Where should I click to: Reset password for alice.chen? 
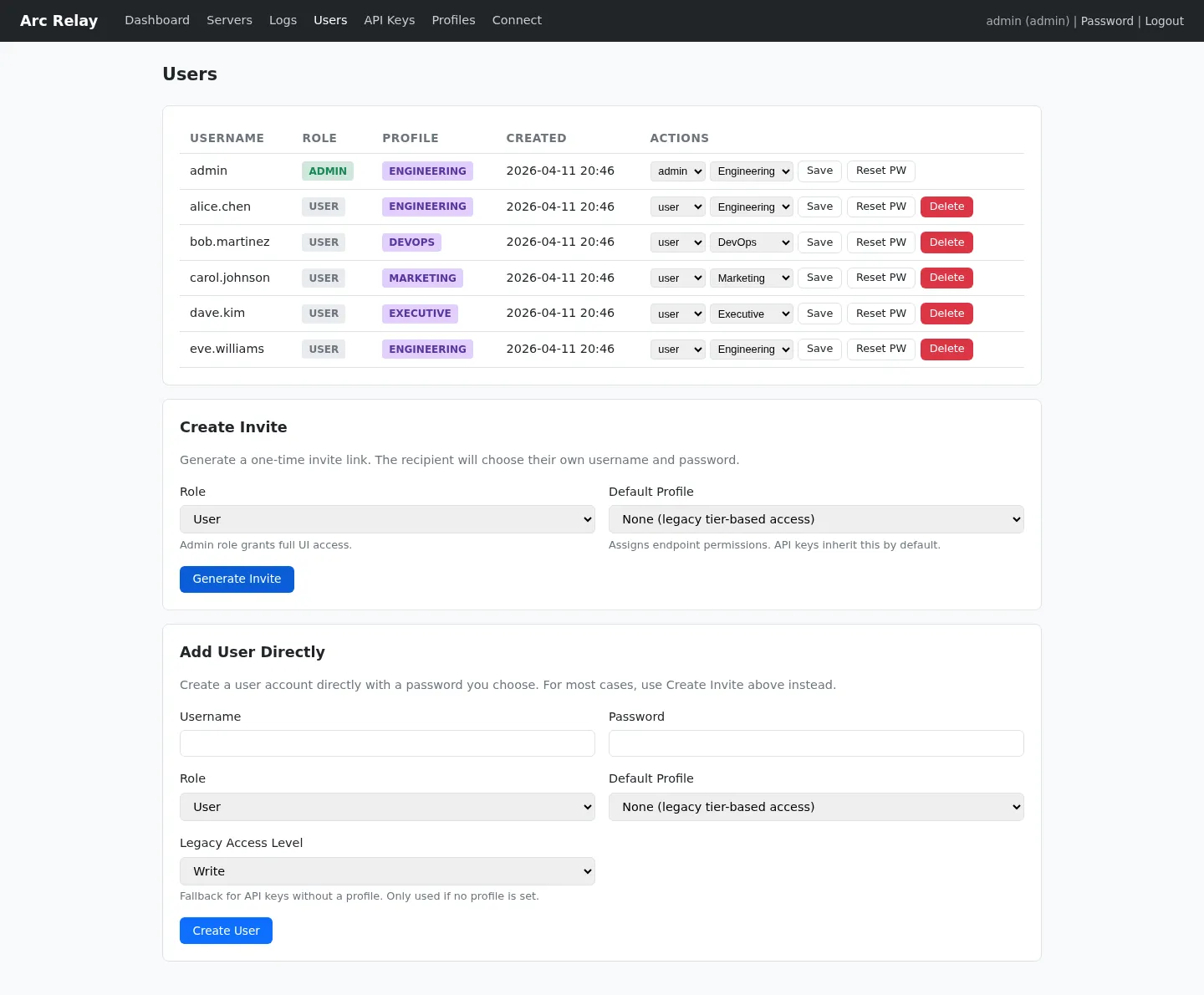tap(881, 207)
